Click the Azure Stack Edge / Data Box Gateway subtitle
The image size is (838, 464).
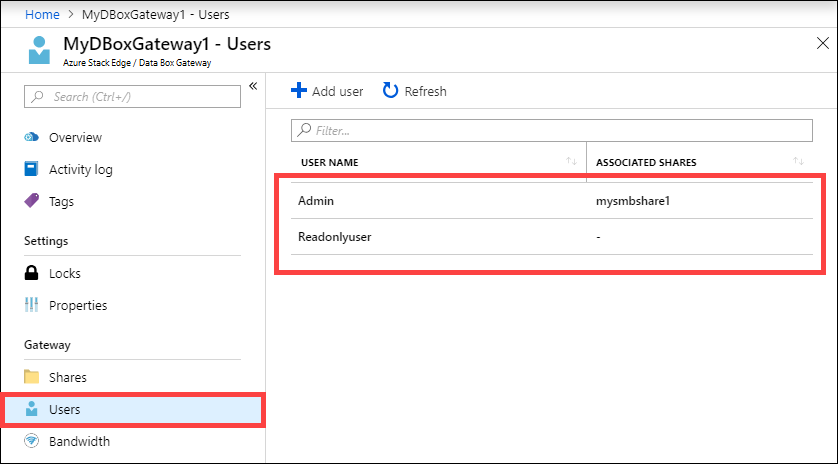click(137, 63)
